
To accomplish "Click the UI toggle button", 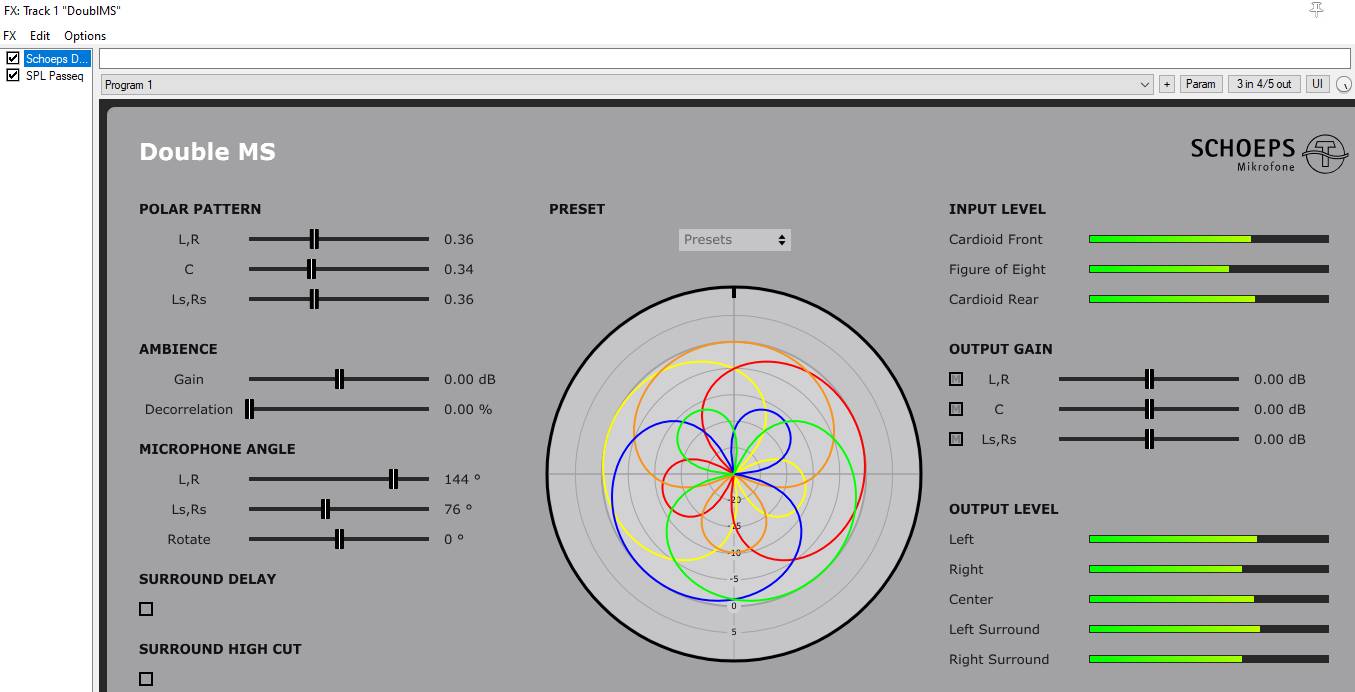I will (1317, 85).
